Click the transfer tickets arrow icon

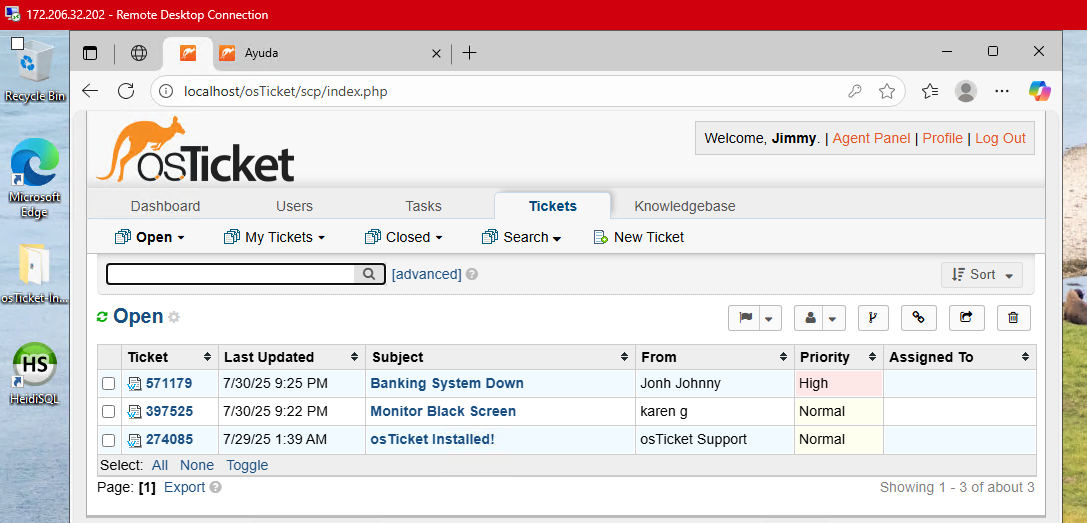pyautogui.click(x=966, y=318)
